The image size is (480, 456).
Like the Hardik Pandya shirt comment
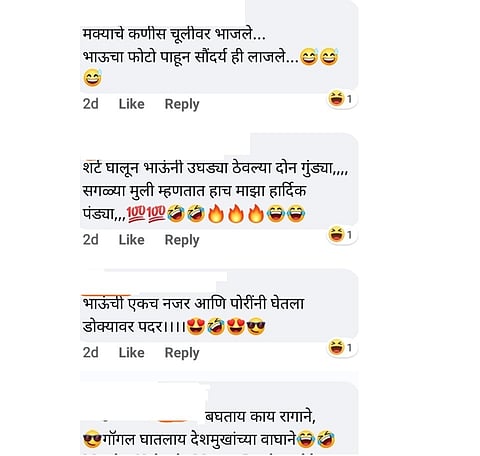(x=132, y=240)
